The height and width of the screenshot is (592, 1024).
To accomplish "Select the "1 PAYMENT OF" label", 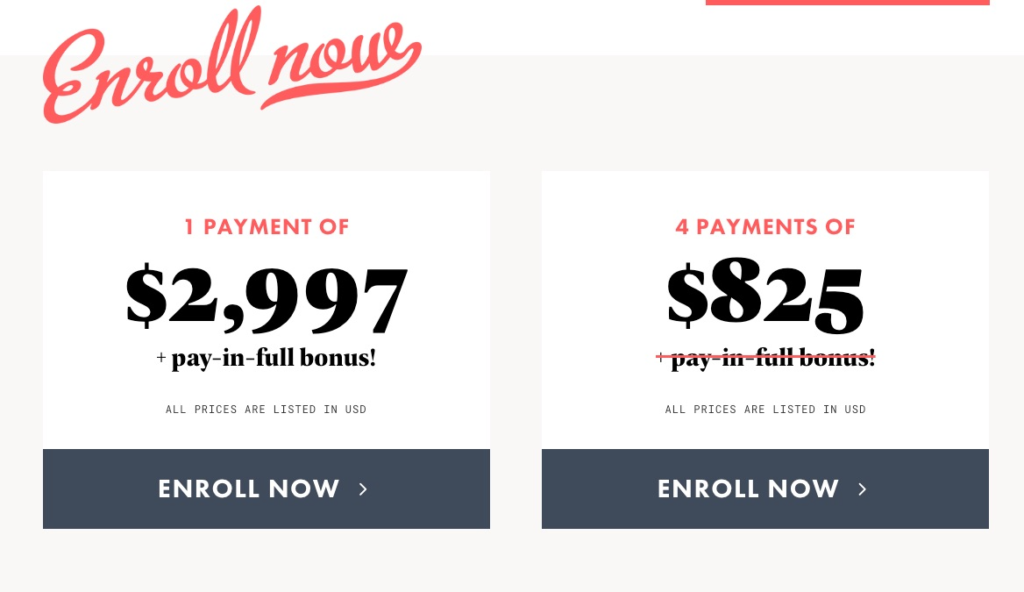I will click(266, 227).
